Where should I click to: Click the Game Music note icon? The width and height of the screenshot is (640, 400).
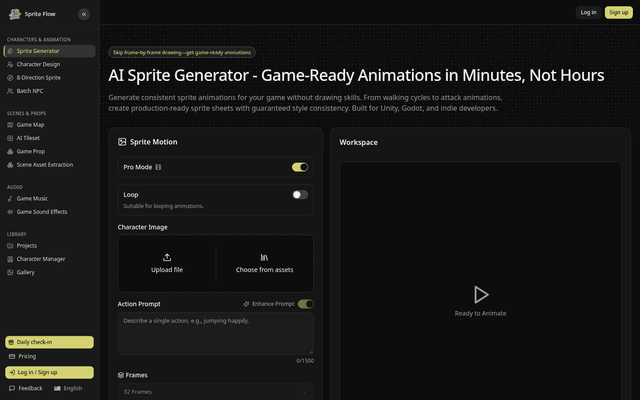coord(10,199)
